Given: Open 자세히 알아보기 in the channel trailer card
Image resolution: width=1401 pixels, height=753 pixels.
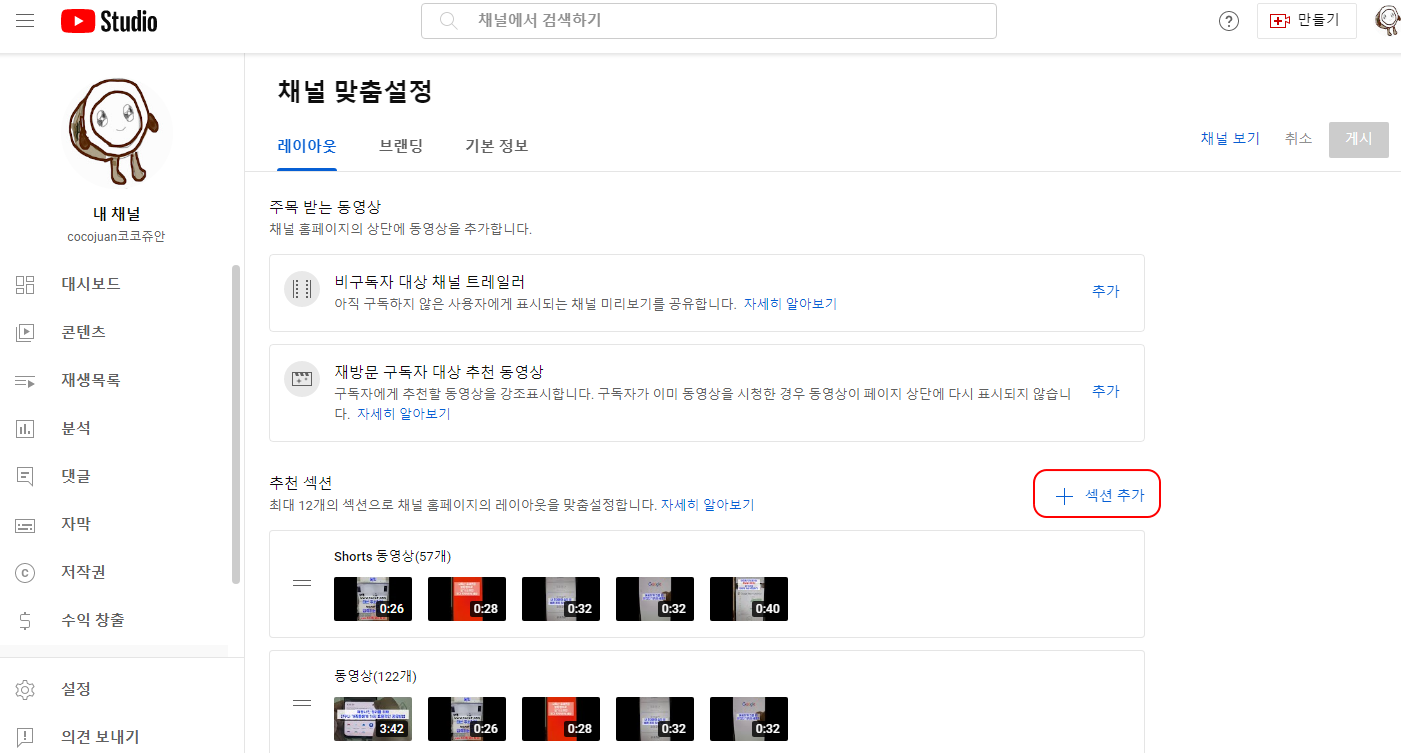Looking at the screenshot, I should [790, 303].
